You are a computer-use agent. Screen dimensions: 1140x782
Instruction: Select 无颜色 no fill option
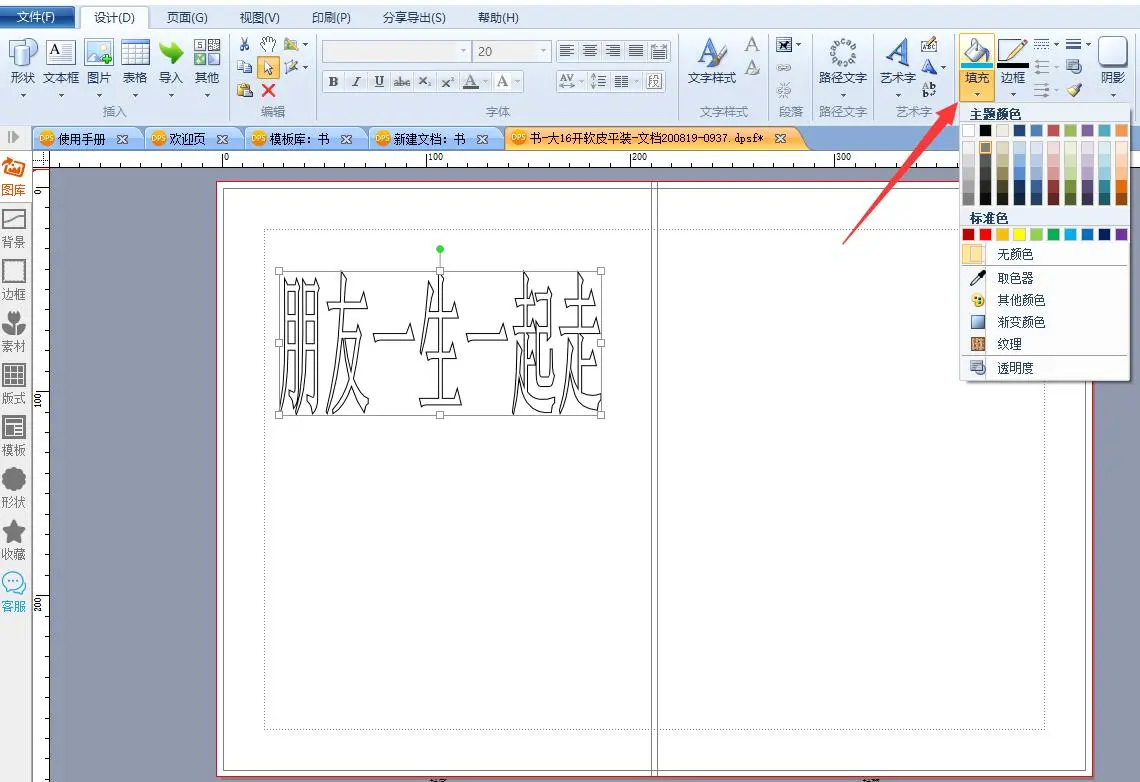[x=1014, y=255]
